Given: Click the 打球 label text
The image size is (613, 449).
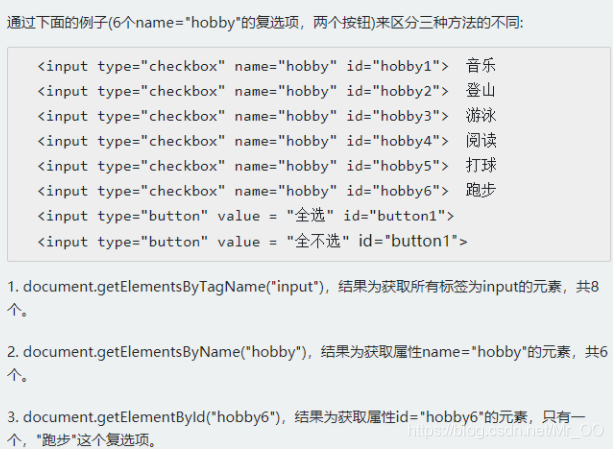Looking at the screenshot, I should 480,166.
